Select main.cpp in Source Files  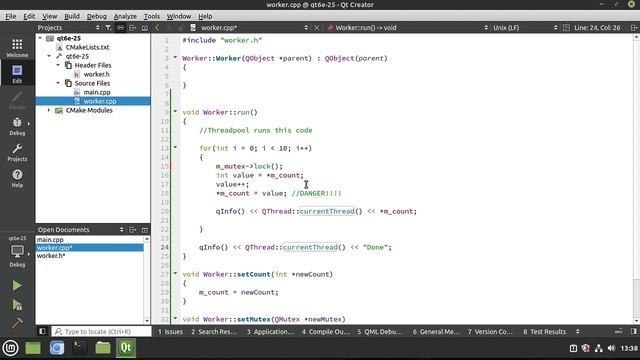click(x=97, y=92)
